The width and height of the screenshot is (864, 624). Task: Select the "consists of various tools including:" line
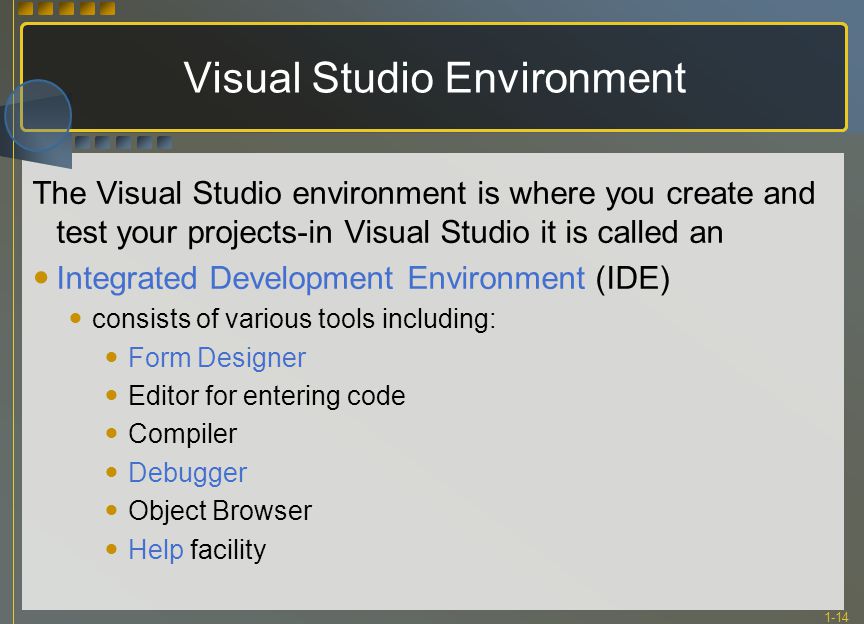click(294, 319)
